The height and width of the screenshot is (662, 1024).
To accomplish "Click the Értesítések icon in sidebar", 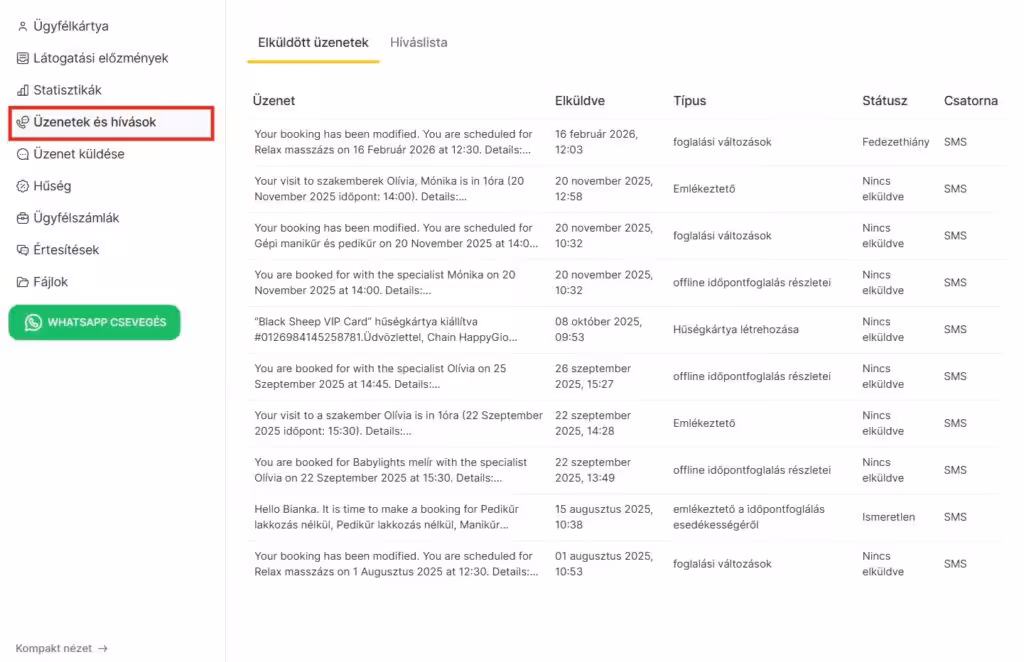I will click(x=23, y=250).
